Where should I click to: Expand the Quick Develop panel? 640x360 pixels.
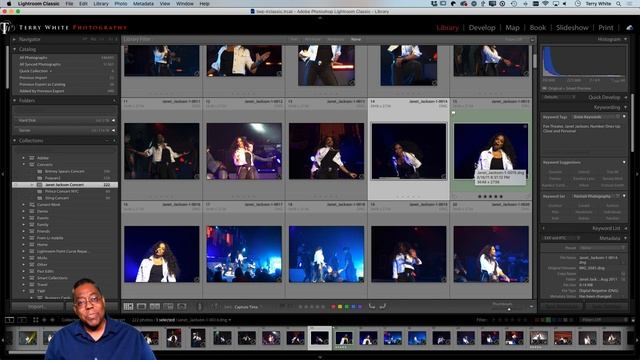[626, 97]
